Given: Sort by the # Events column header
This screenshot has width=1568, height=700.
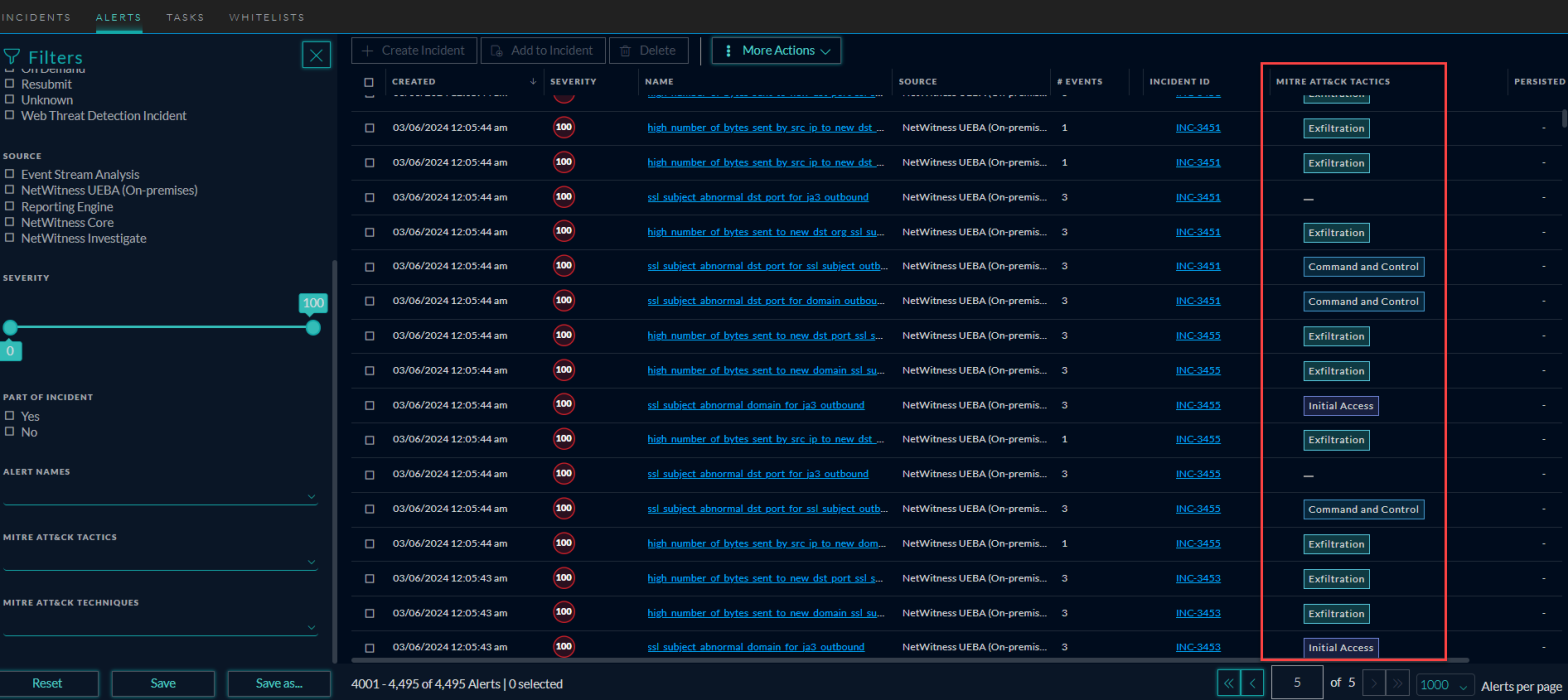Looking at the screenshot, I should tap(1080, 82).
